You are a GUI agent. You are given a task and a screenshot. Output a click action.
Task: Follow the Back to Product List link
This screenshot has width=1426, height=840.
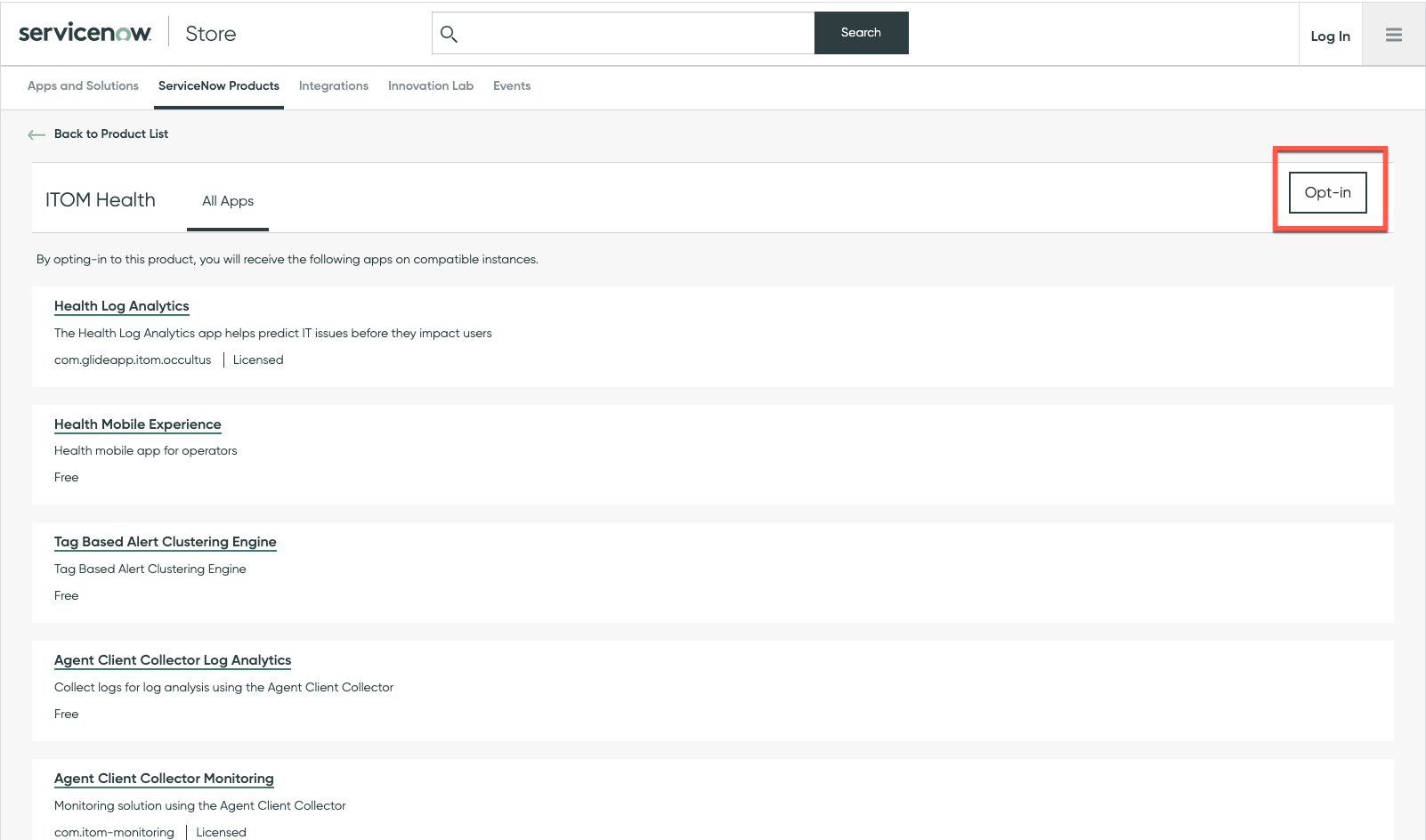pyautogui.click(x=111, y=134)
